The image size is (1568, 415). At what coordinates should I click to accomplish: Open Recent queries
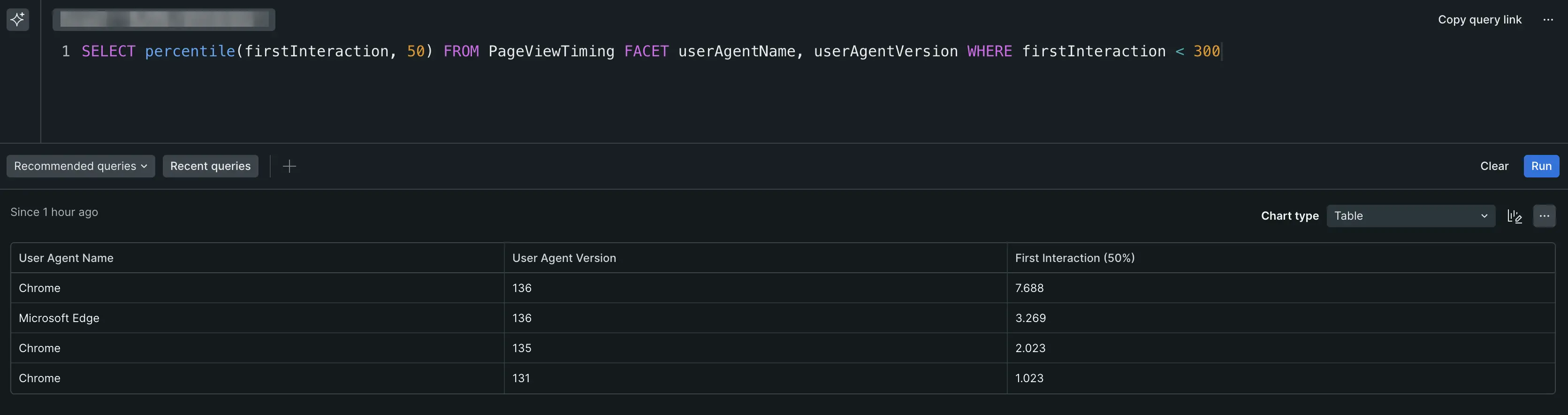tap(210, 166)
